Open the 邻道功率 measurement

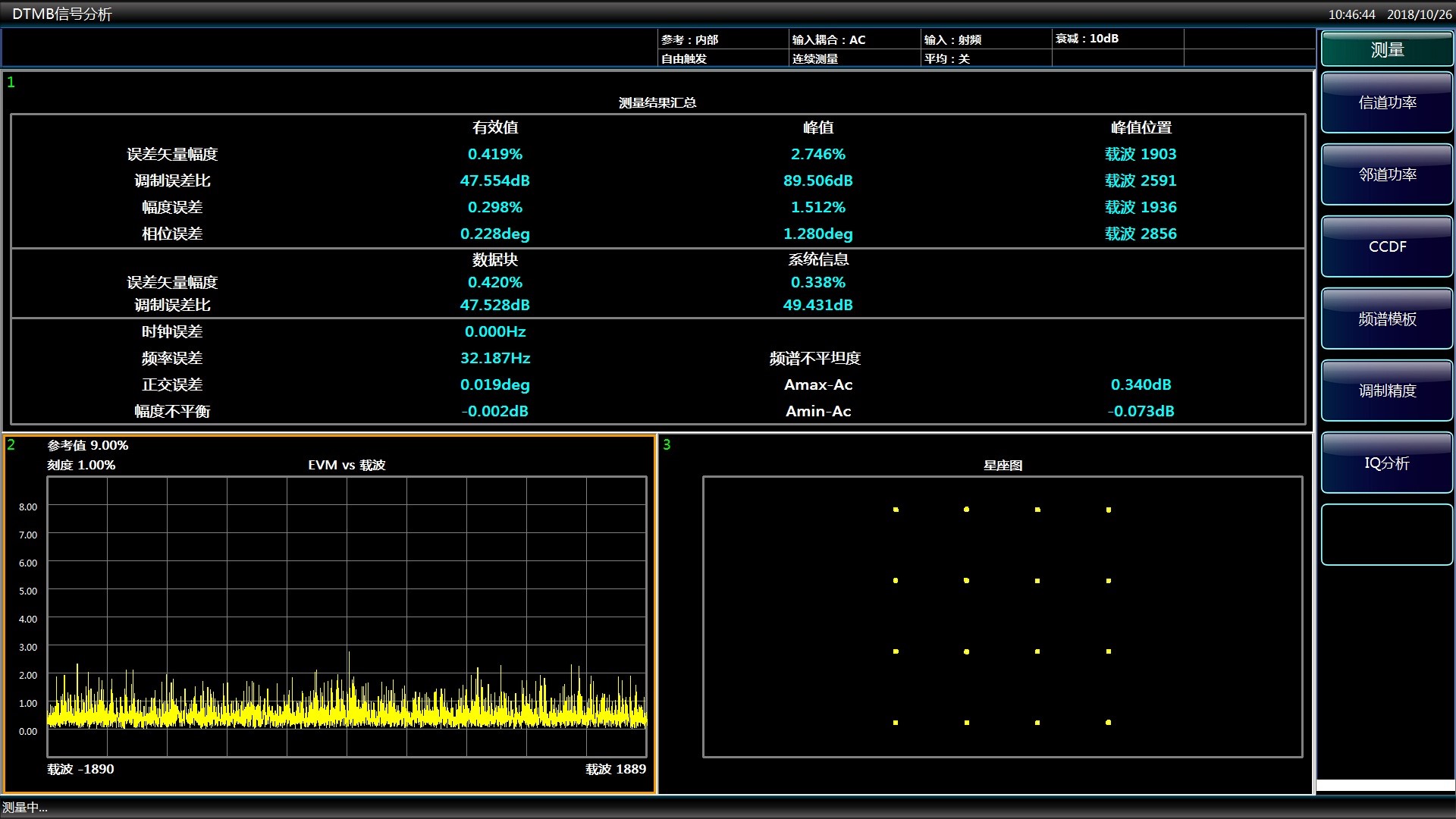tap(1386, 175)
